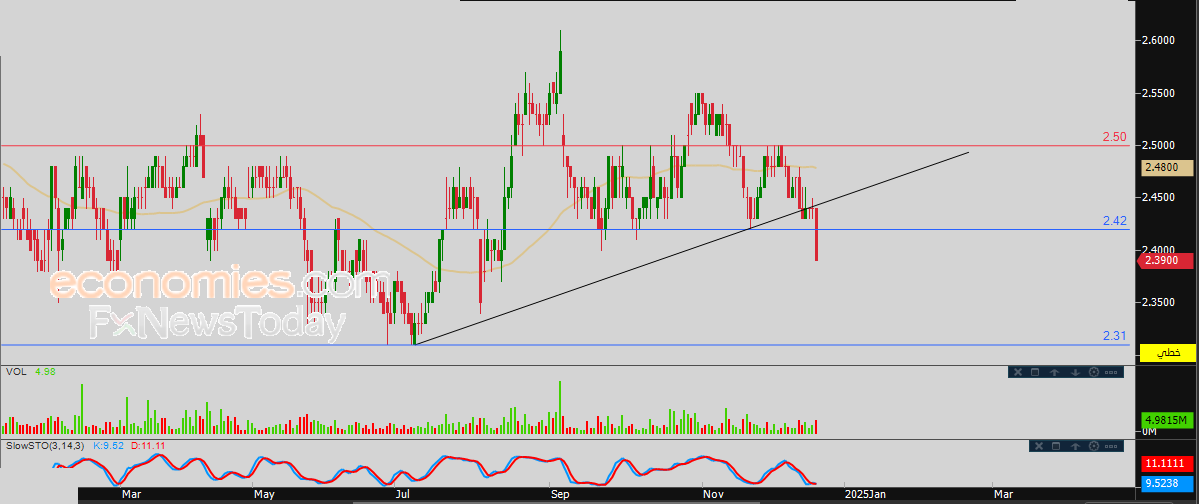Move the VOL panel up
The height and width of the screenshot is (504, 1199).
1054,372
